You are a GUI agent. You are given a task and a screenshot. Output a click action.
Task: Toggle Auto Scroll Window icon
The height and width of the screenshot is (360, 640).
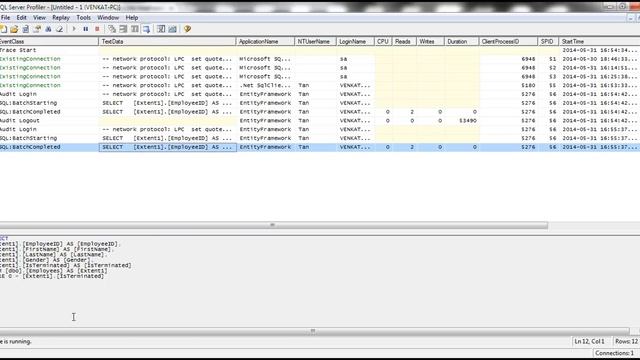point(146,29)
